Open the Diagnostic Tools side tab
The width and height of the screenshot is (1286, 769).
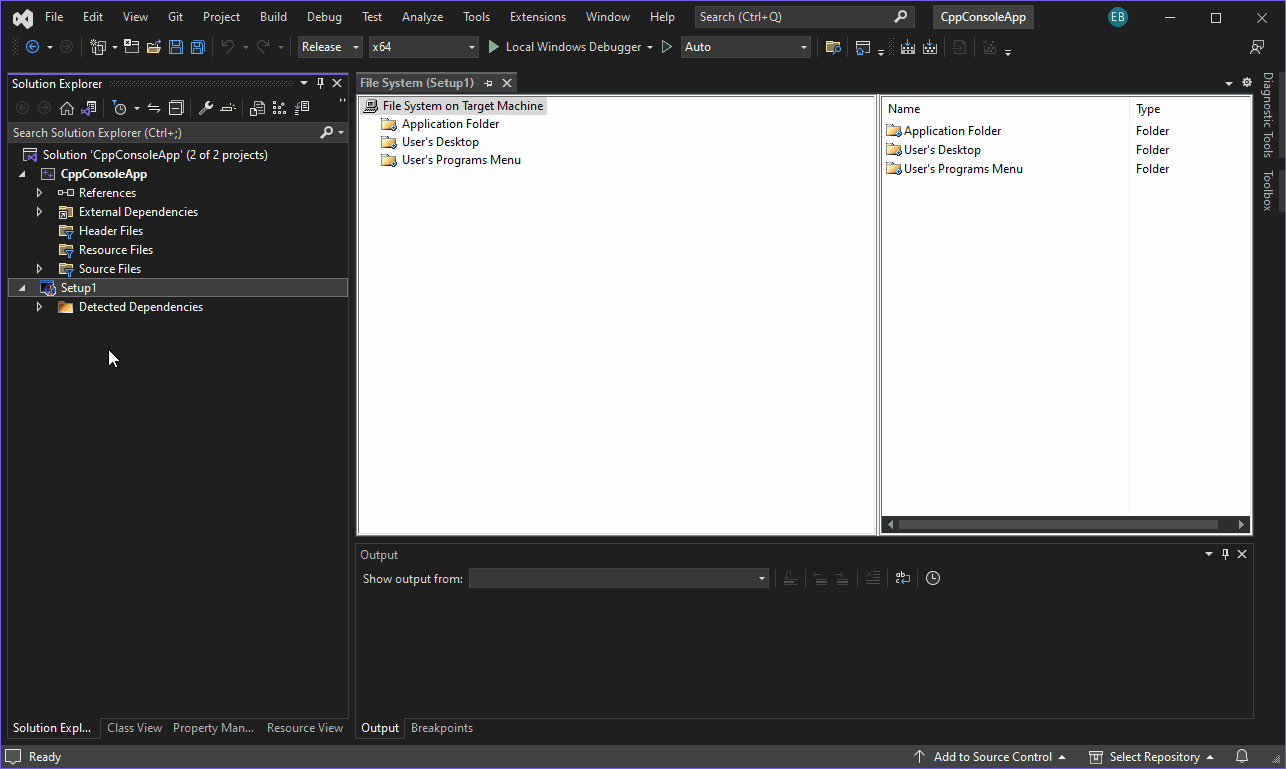[x=1268, y=115]
